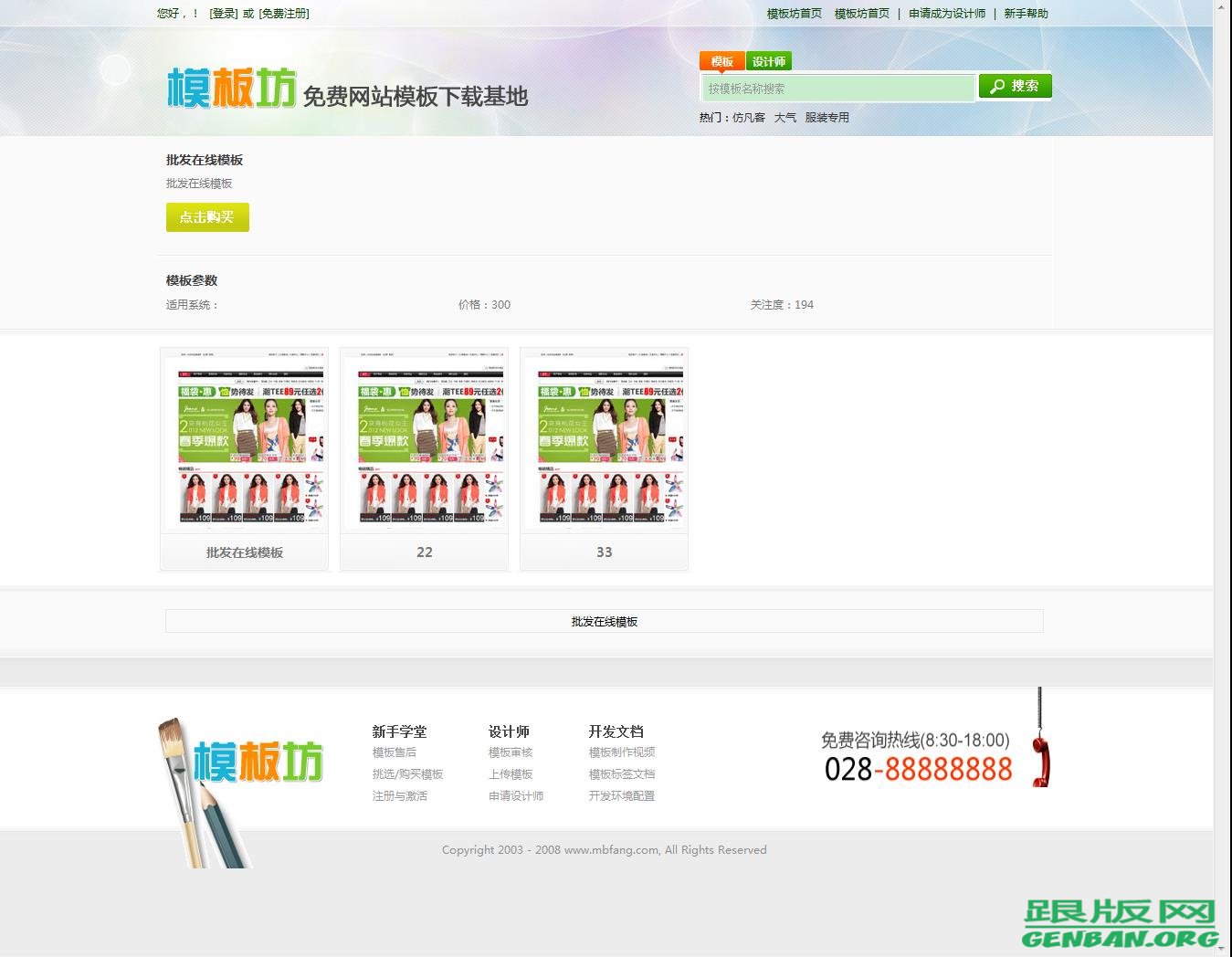This screenshot has width=1232, height=957.
Task: Click the 申请成为设计师 link
Action: [946, 13]
